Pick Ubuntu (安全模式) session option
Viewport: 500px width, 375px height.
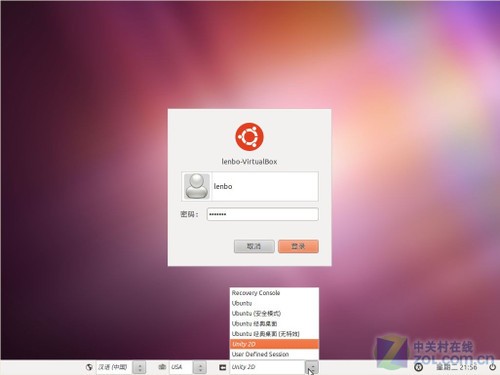274,313
